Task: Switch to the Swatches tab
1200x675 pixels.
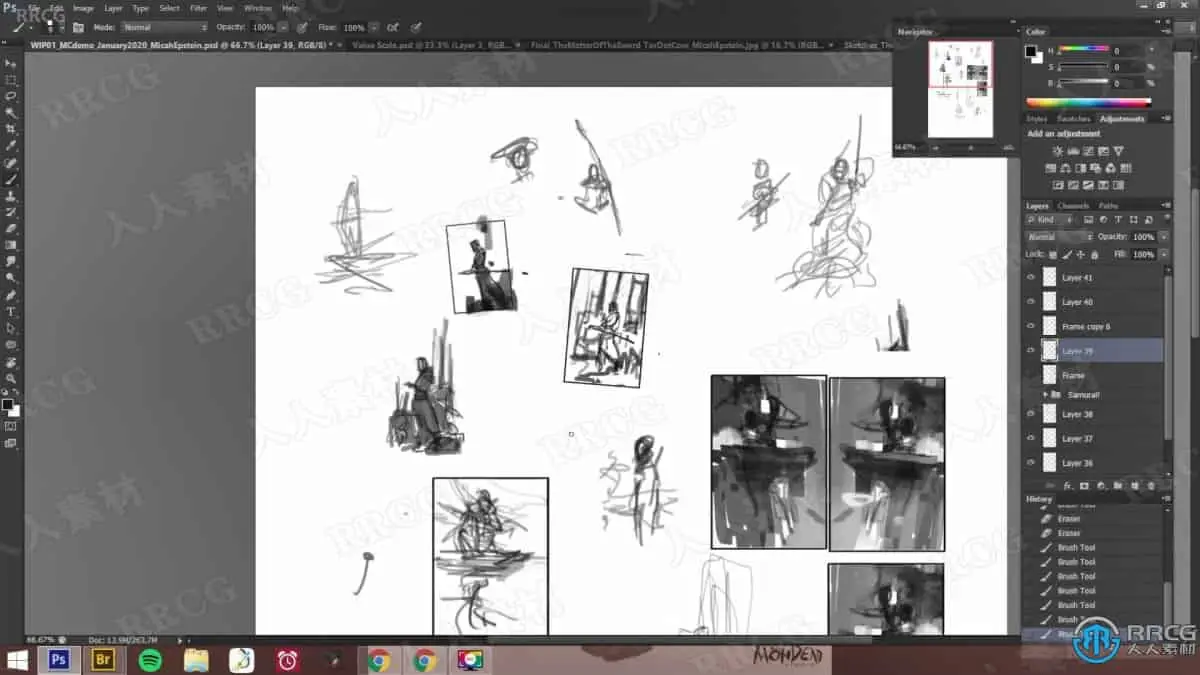Action: coord(1073,119)
